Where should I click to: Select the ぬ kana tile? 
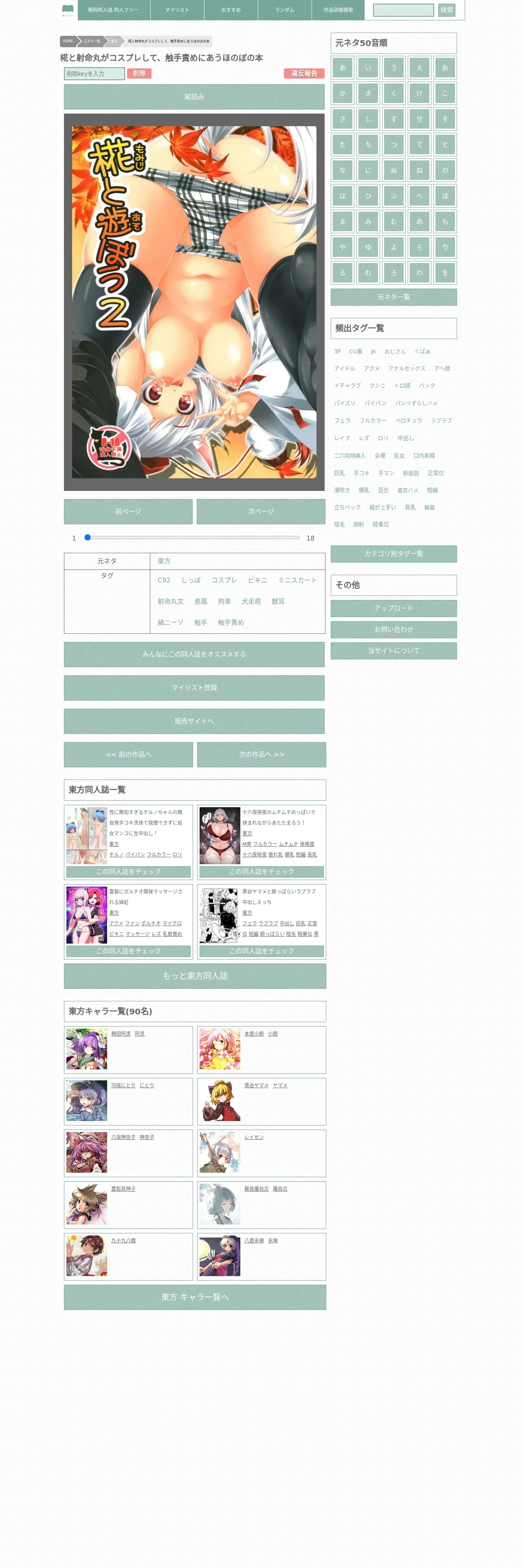click(x=394, y=171)
